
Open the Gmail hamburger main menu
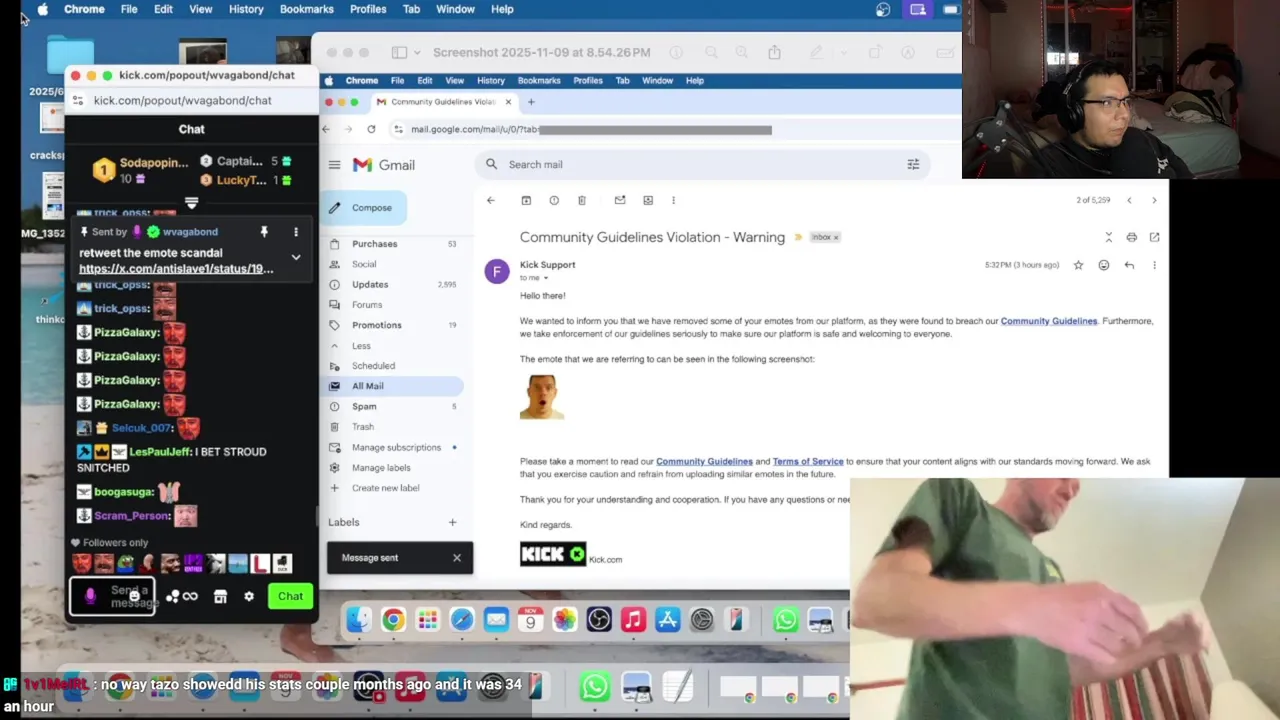pyautogui.click(x=334, y=165)
